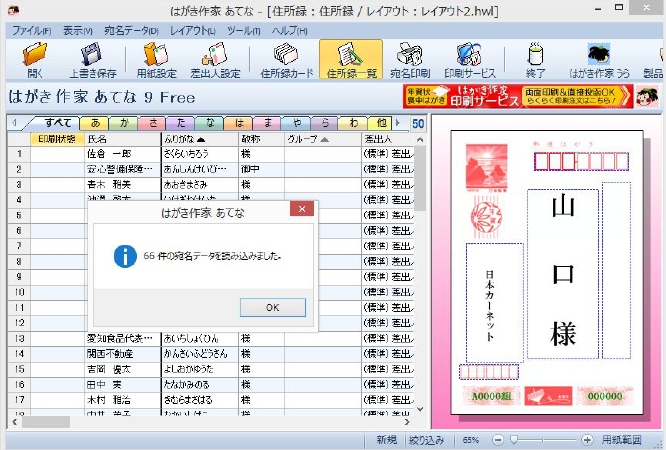666x450 pixels.
Task: Click the horizontal scrollbar left arrow
Action: pyautogui.click(x=14, y=422)
